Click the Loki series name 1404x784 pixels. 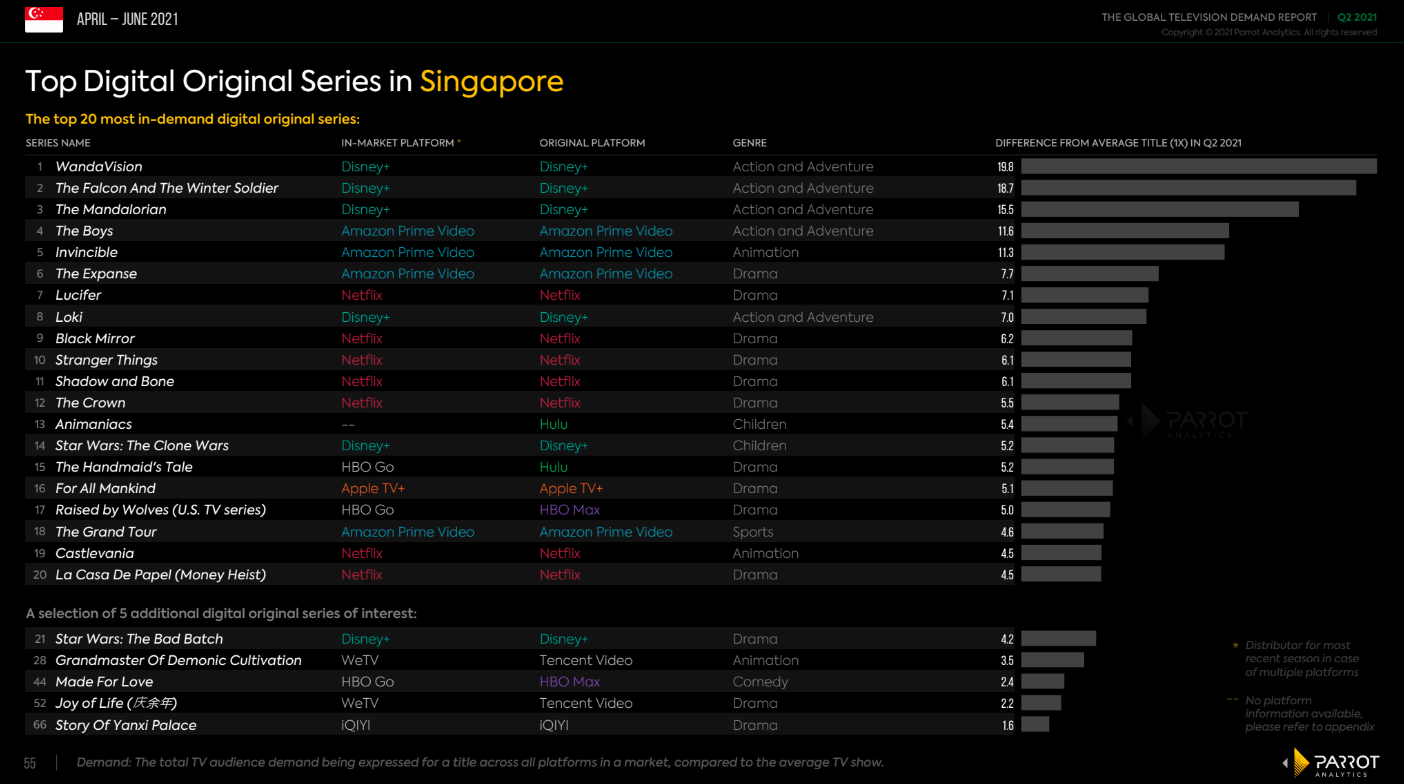coord(69,317)
